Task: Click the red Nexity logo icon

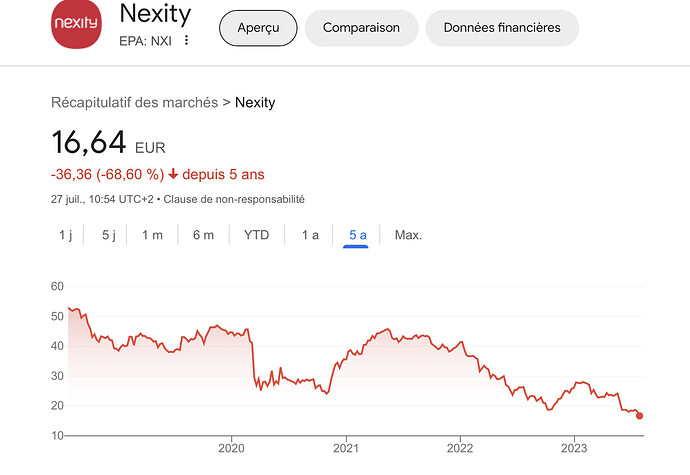Action: tap(77, 23)
